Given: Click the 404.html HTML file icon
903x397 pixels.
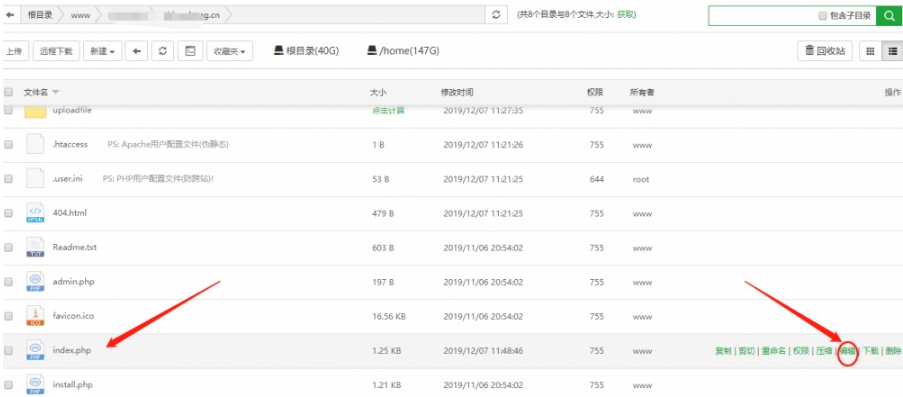Looking at the screenshot, I should coord(35,213).
